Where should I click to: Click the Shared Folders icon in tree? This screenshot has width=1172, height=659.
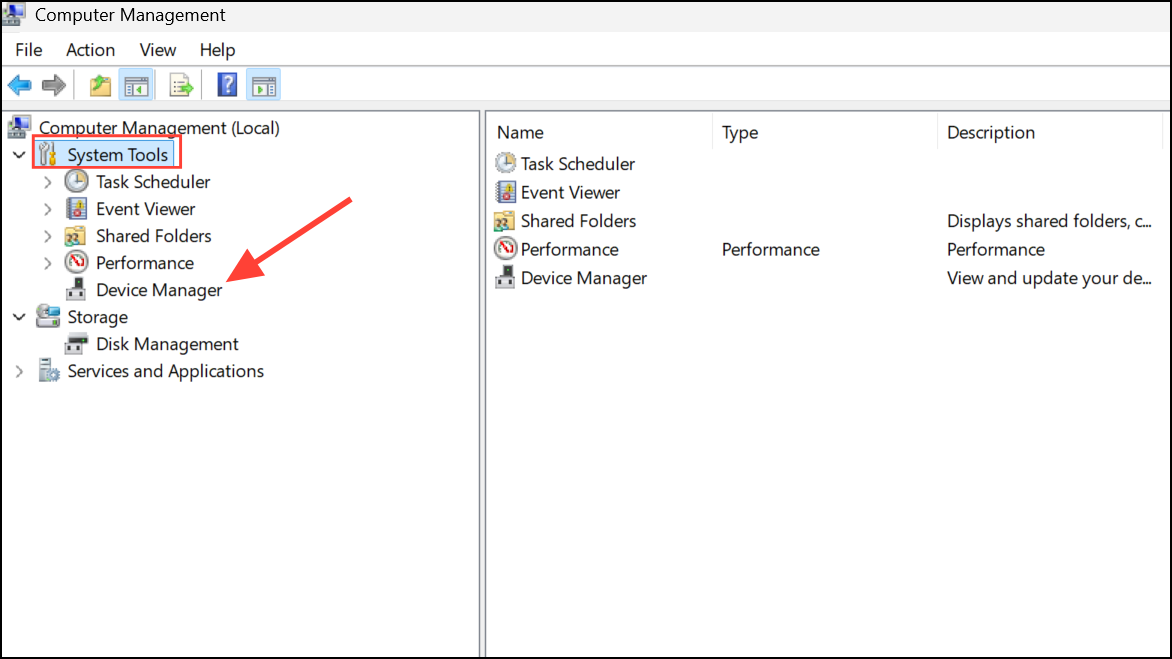pos(75,236)
